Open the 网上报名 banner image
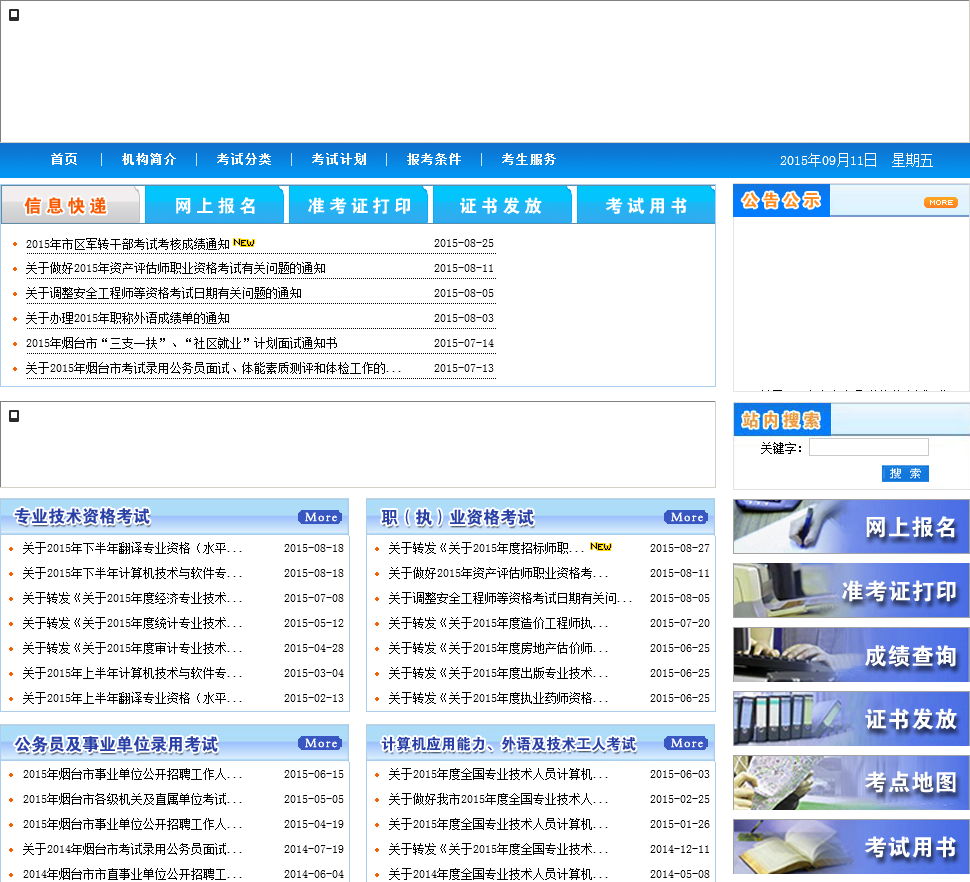 851,526
